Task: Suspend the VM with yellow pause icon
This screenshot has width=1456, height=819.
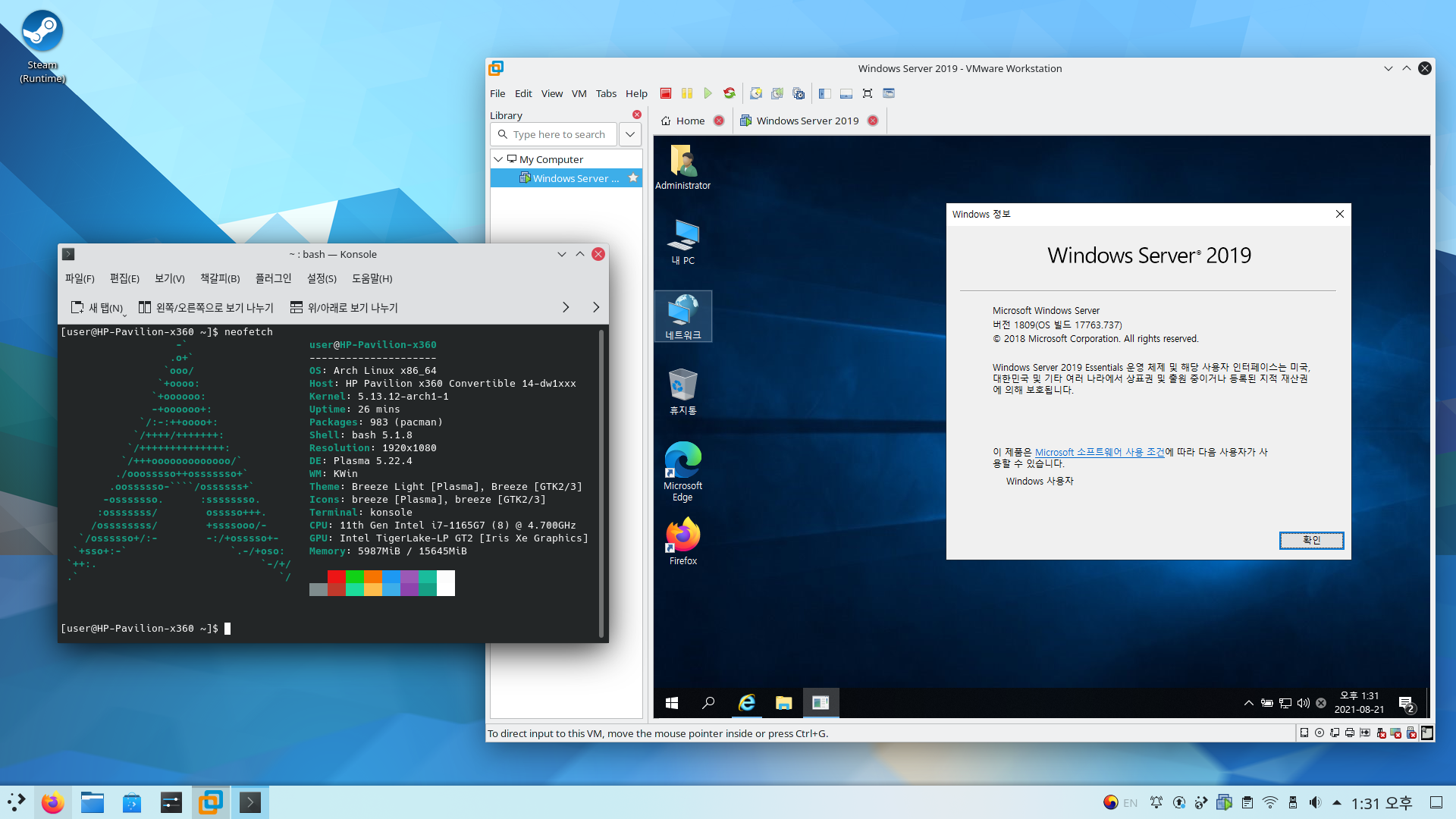Action: pyautogui.click(x=686, y=93)
